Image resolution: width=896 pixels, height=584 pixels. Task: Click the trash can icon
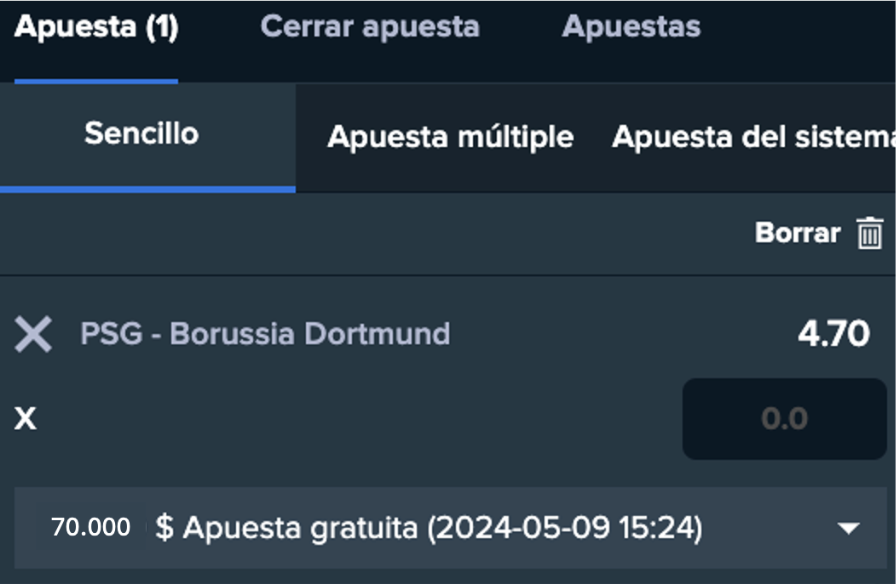tap(870, 233)
